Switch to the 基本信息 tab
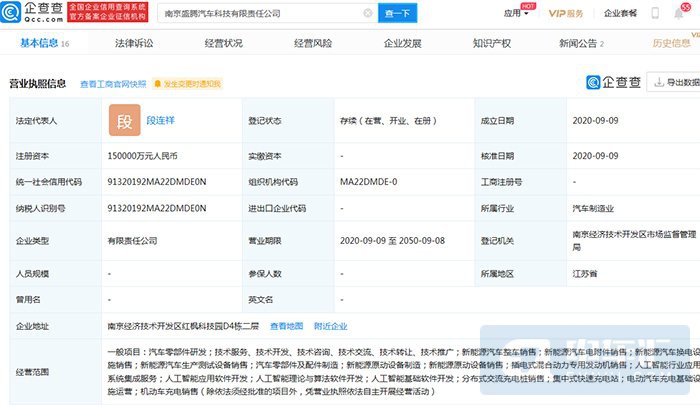Screen dimensions: 700x405 (44, 43)
